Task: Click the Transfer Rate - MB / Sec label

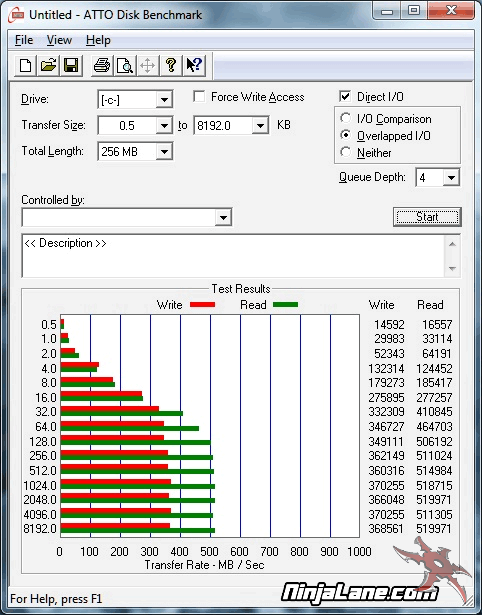Action: tap(204, 565)
